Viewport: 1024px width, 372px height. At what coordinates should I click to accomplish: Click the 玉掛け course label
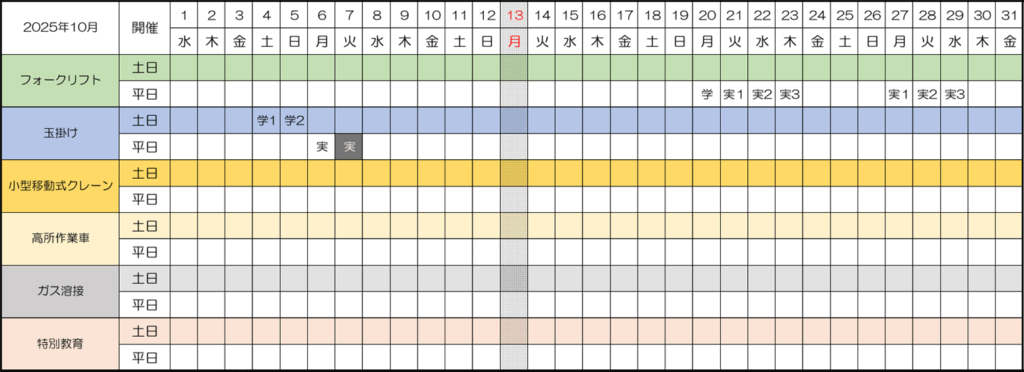(x=61, y=133)
